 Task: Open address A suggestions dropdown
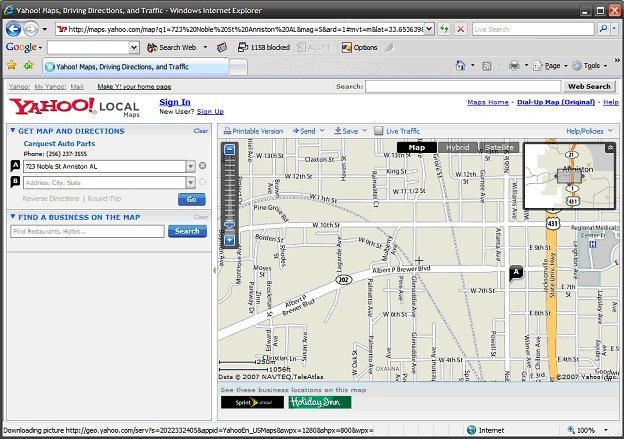191,166
